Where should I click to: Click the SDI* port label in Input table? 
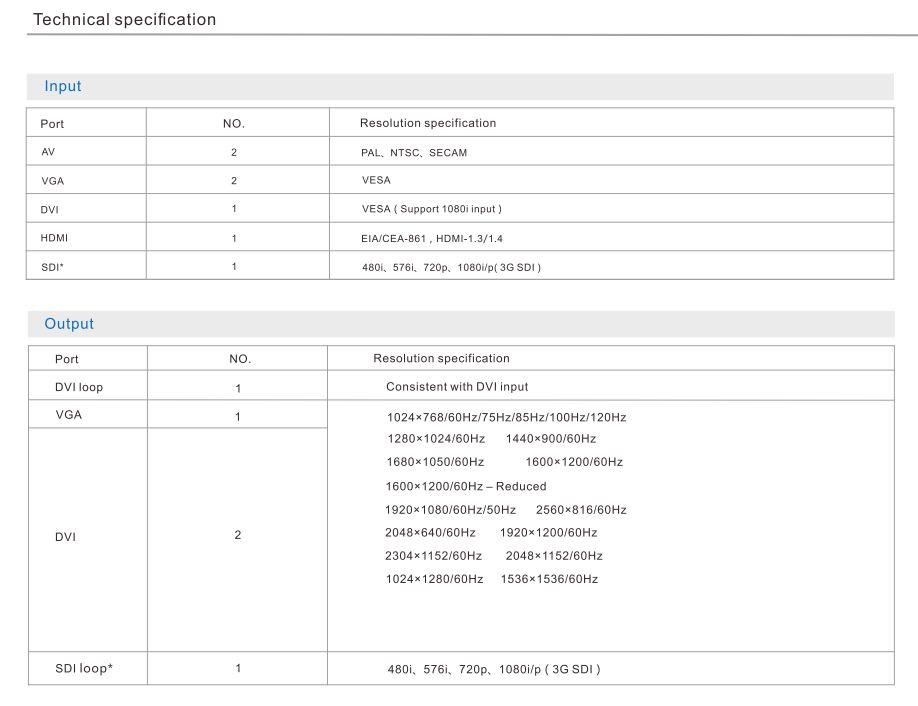point(52,267)
